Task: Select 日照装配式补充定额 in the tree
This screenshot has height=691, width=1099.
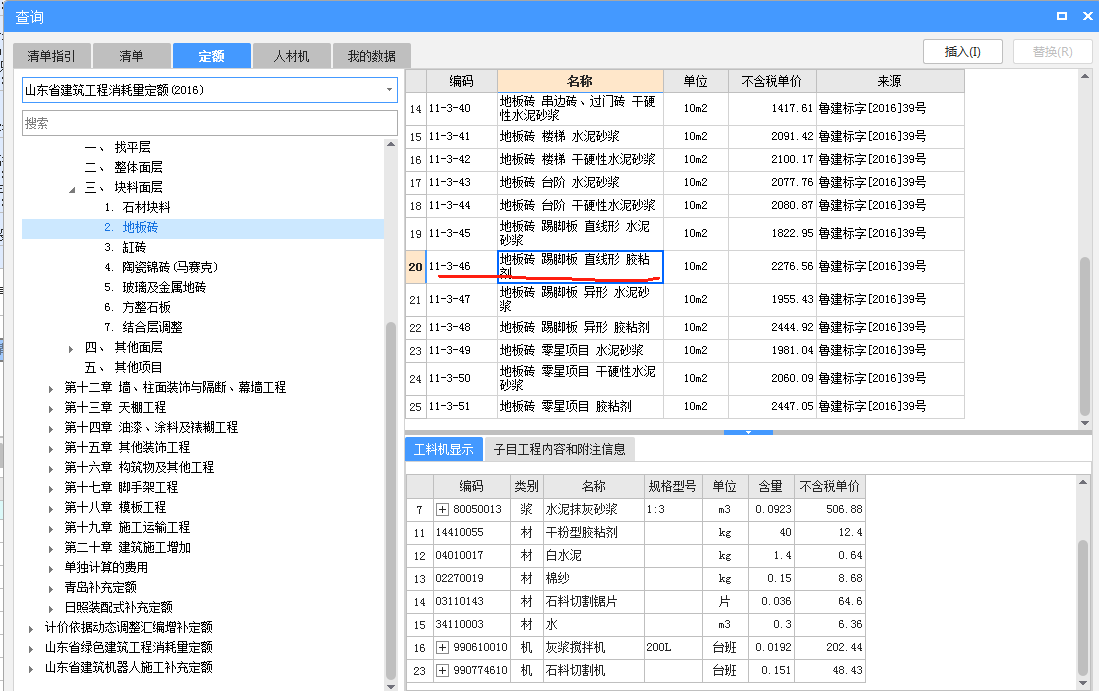Action: point(118,608)
